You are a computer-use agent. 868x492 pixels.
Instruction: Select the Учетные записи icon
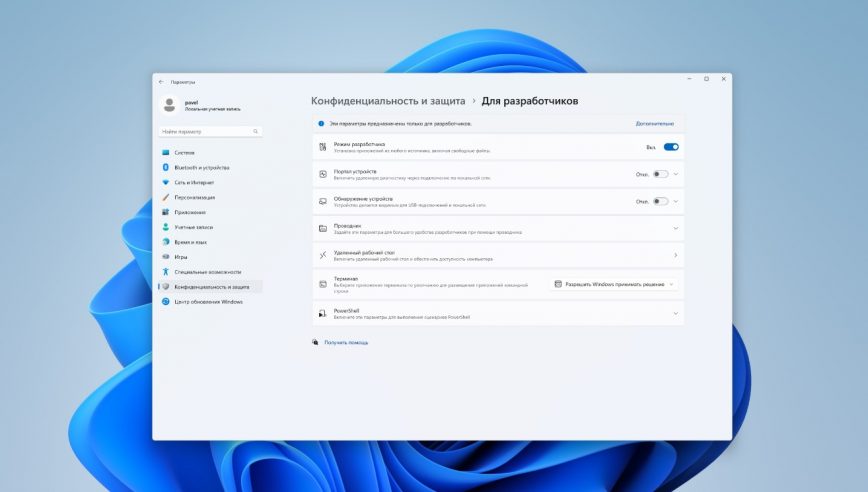166,227
